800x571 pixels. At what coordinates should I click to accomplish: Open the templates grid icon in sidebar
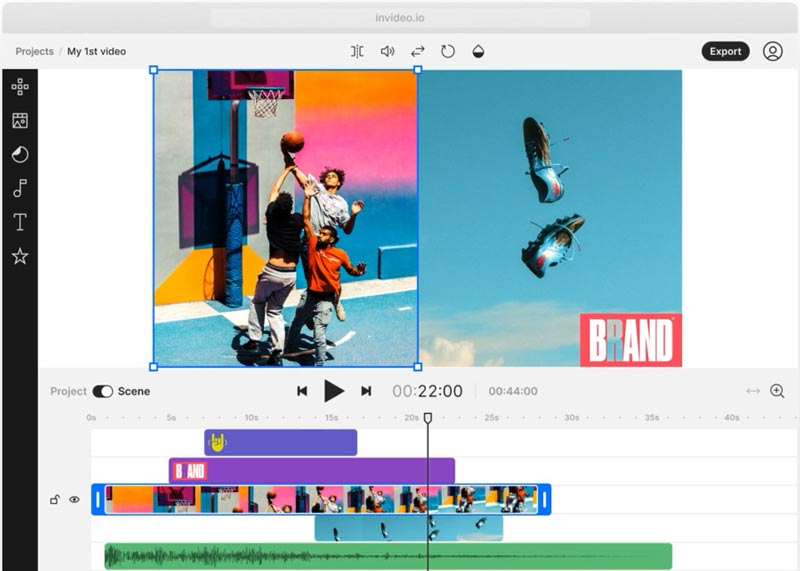point(19,87)
